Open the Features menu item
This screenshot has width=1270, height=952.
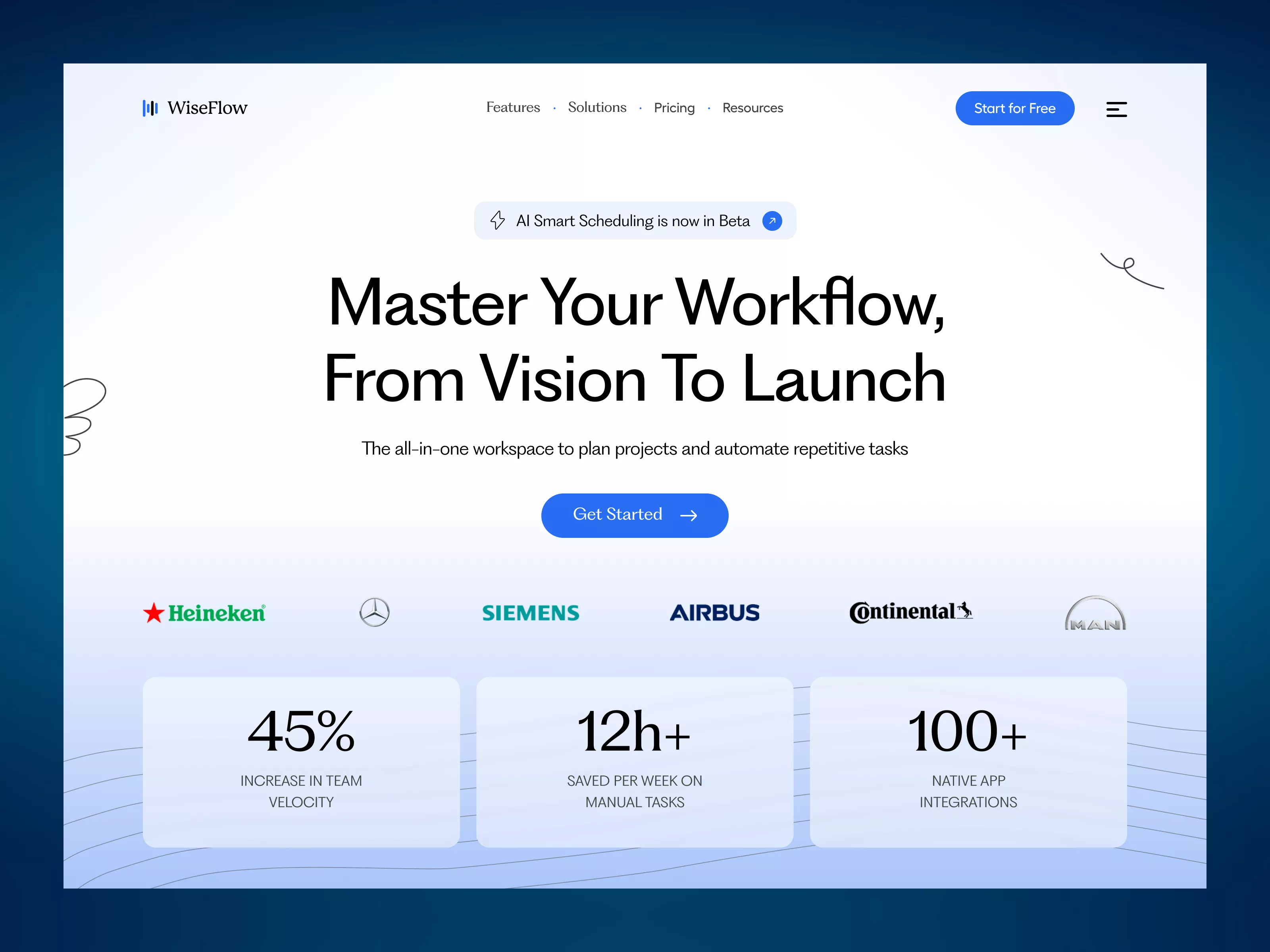pos(513,108)
